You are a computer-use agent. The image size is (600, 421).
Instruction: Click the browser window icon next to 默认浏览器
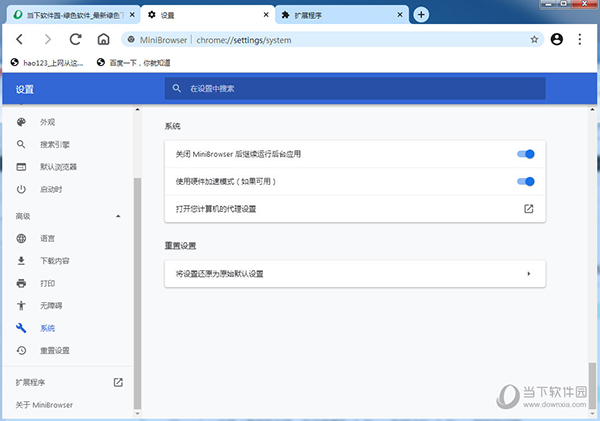(x=21, y=167)
